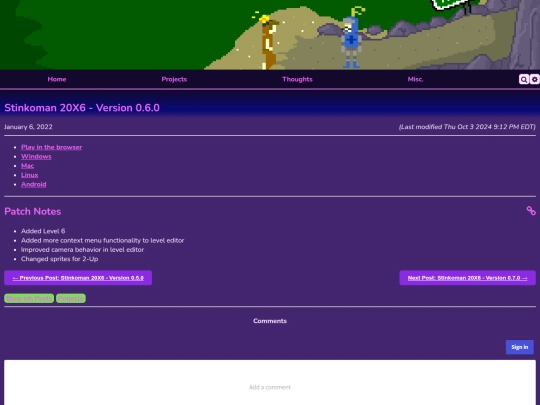Open the Projects tag below the post
540x405 pixels.
71,298
